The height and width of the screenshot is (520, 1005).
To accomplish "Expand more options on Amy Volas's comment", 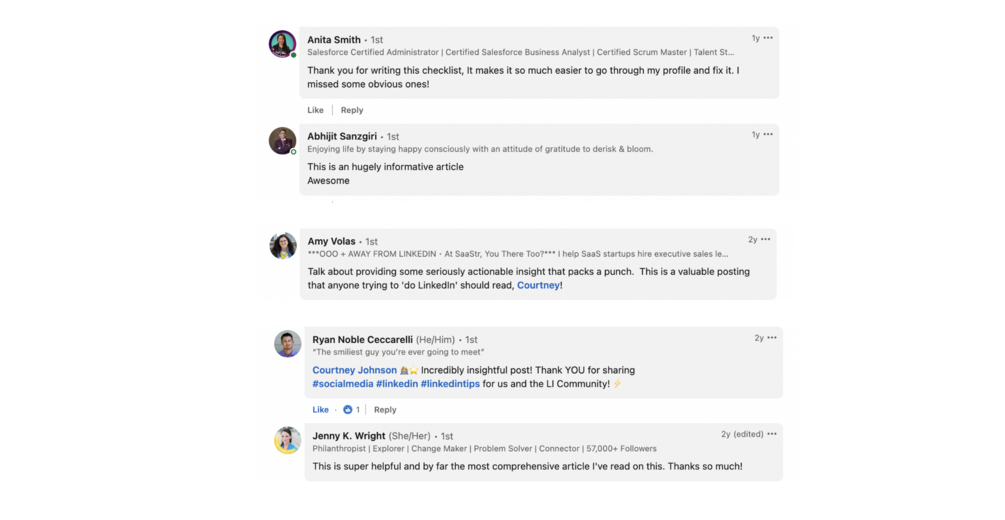I will (766, 240).
